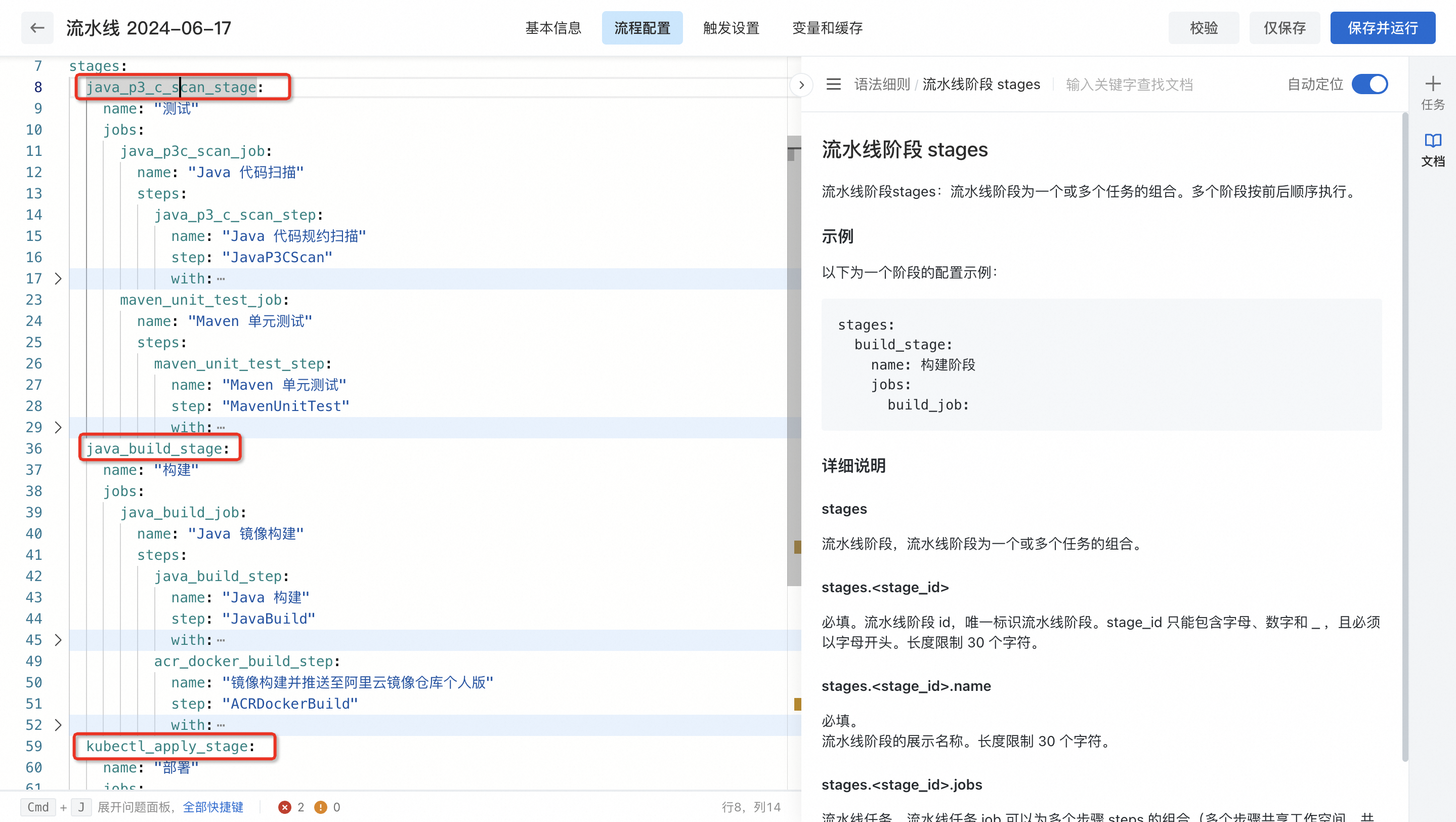Click the 仅保存 button

tap(1284, 28)
